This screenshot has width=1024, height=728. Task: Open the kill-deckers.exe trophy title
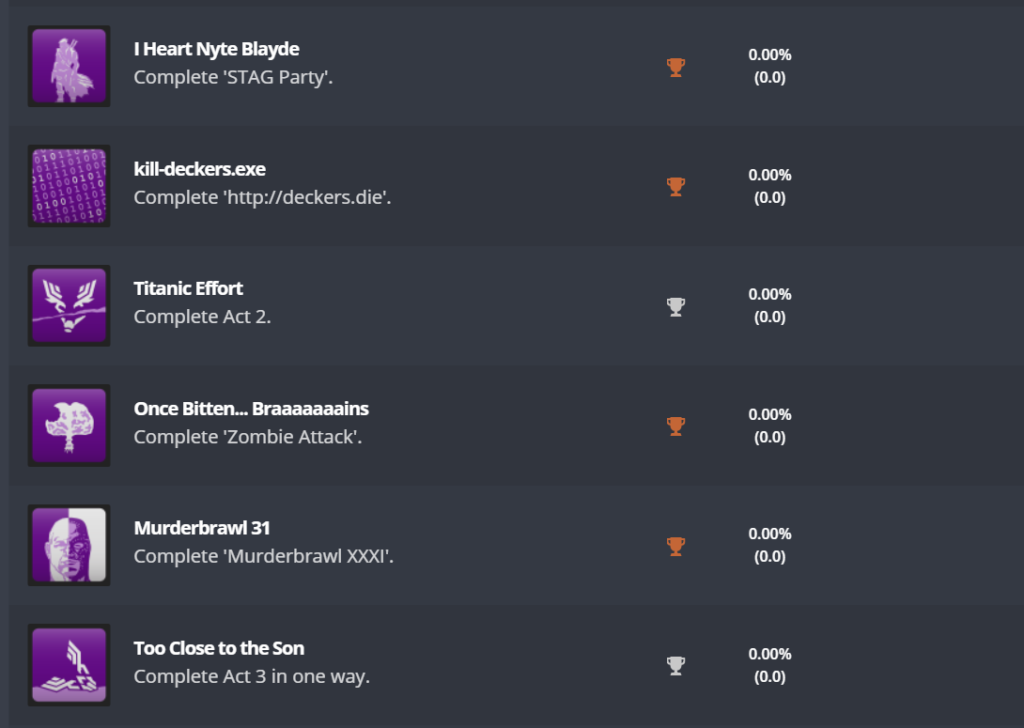click(199, 169)
